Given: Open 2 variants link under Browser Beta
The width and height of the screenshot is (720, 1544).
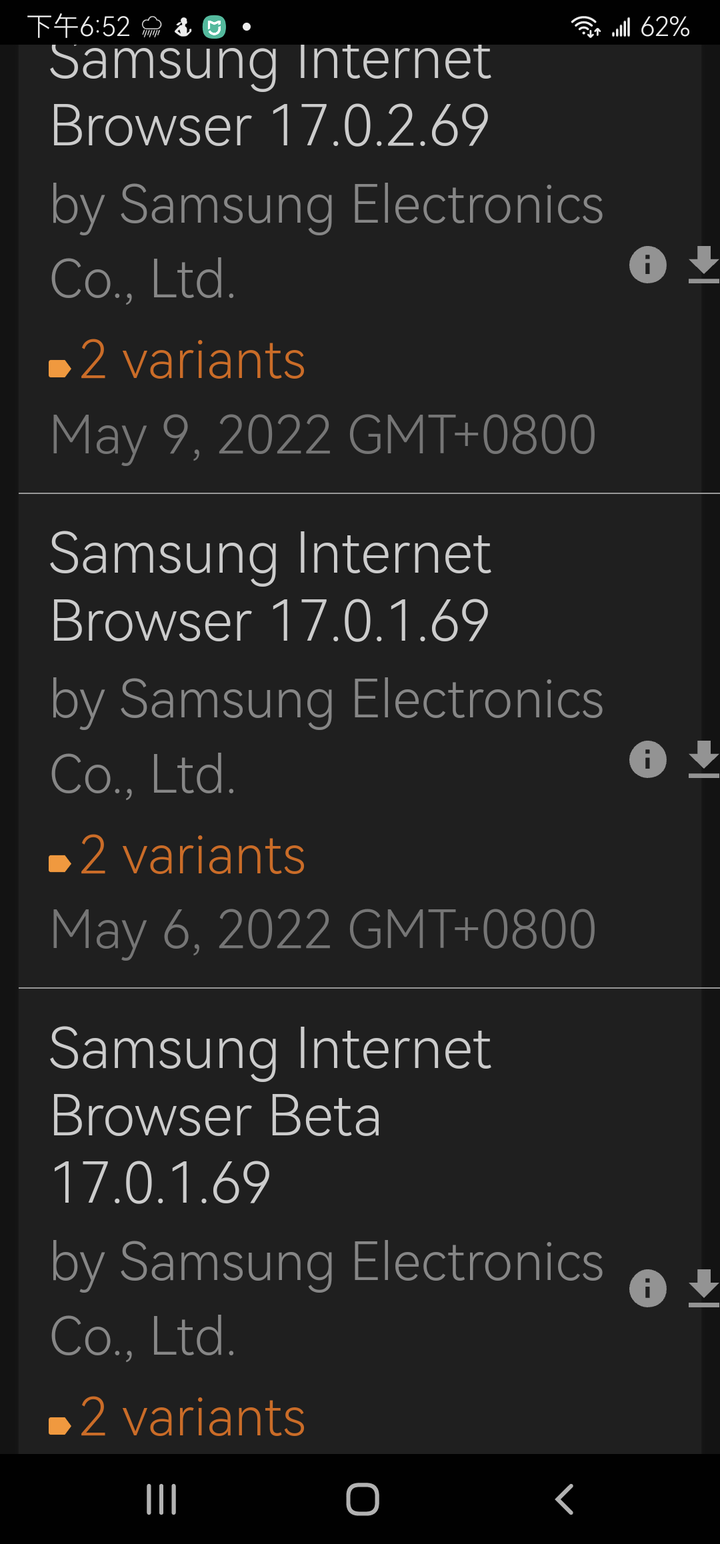Looking at the screenshot, I should coord(192,1417).
